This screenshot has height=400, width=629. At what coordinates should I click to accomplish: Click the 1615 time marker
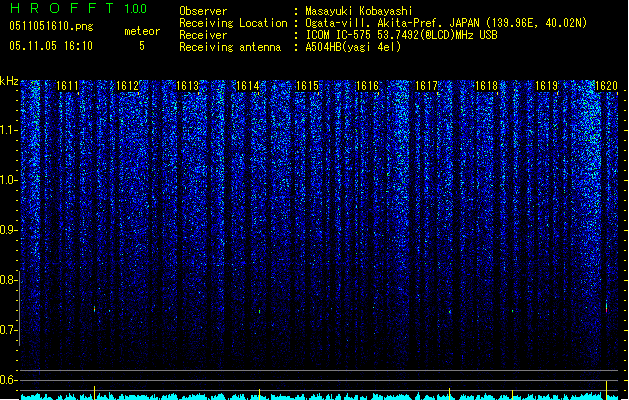[307, 86]
